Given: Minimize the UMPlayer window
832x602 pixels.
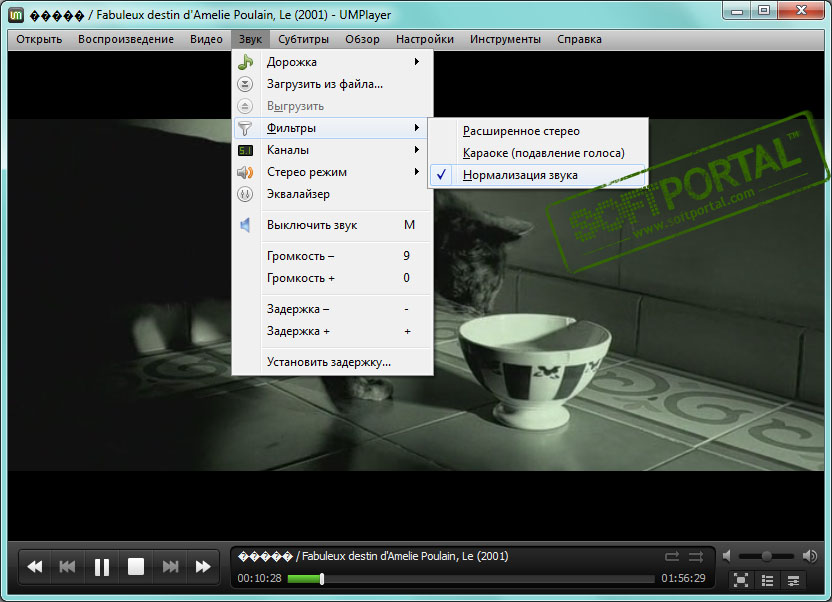Looking at the screenshot, I should pyautogui.click(x=736, y=11).
